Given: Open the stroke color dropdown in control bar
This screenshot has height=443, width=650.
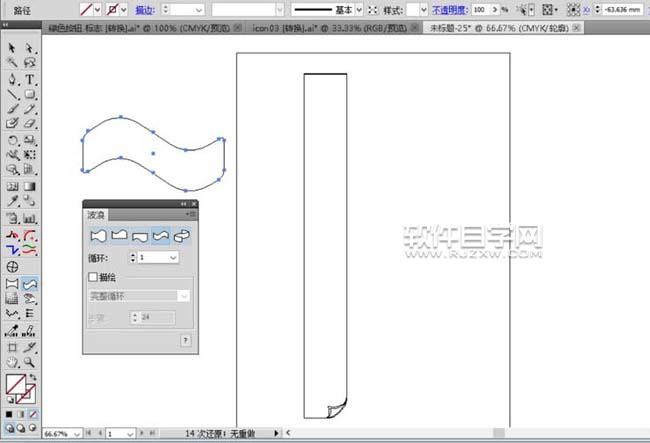Looking at the screenshot, I should coord(124,10).
